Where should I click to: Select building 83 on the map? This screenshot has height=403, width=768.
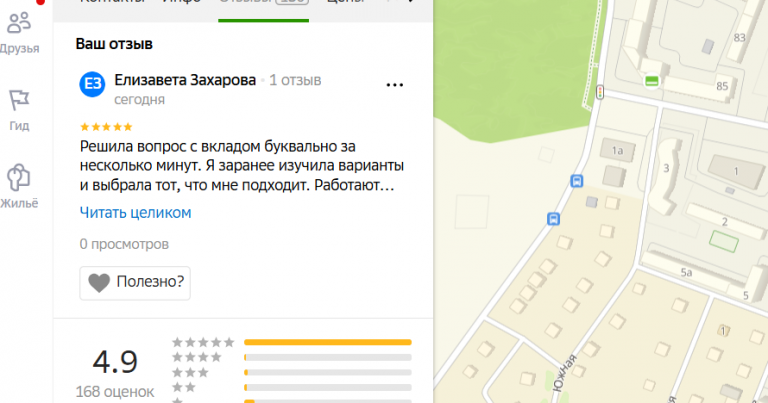[740, 38]
